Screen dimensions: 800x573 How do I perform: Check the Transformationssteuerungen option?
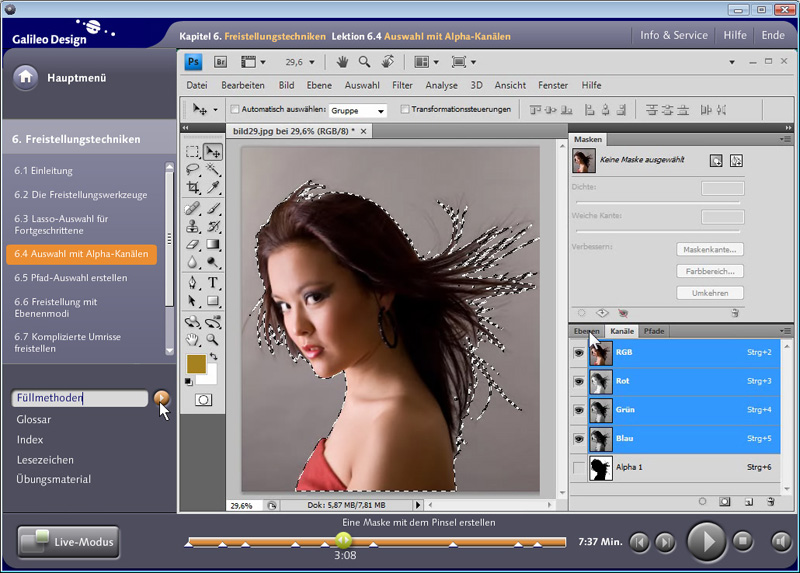pyautogui.click(x=405, y=109)
